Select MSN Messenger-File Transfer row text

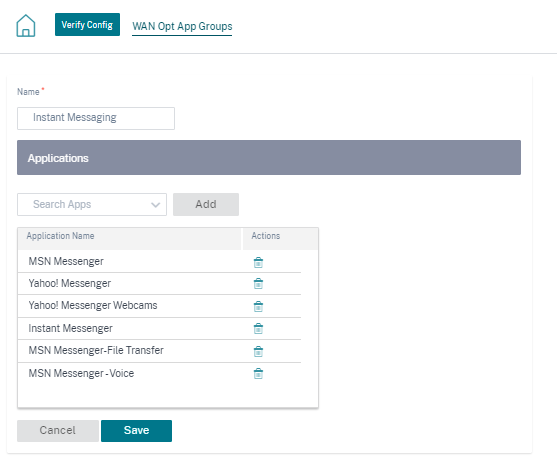pyautogui.click(x=96, y=351)
